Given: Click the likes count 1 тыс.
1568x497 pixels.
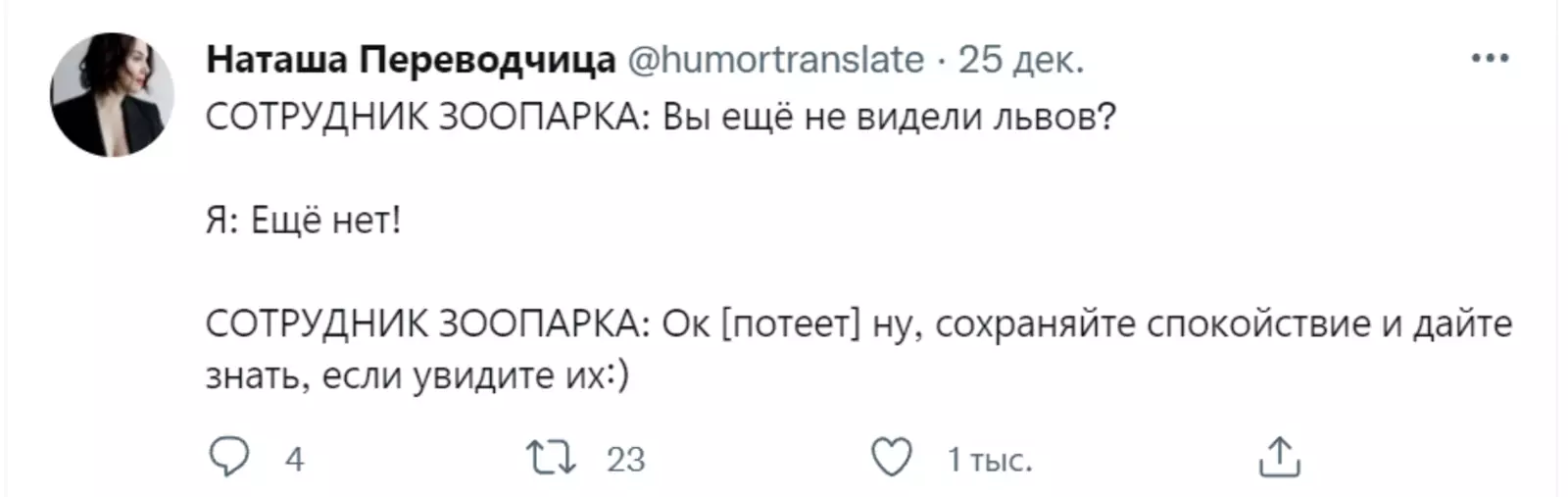Looking at the screenshot, I should (x=989, y=459).
